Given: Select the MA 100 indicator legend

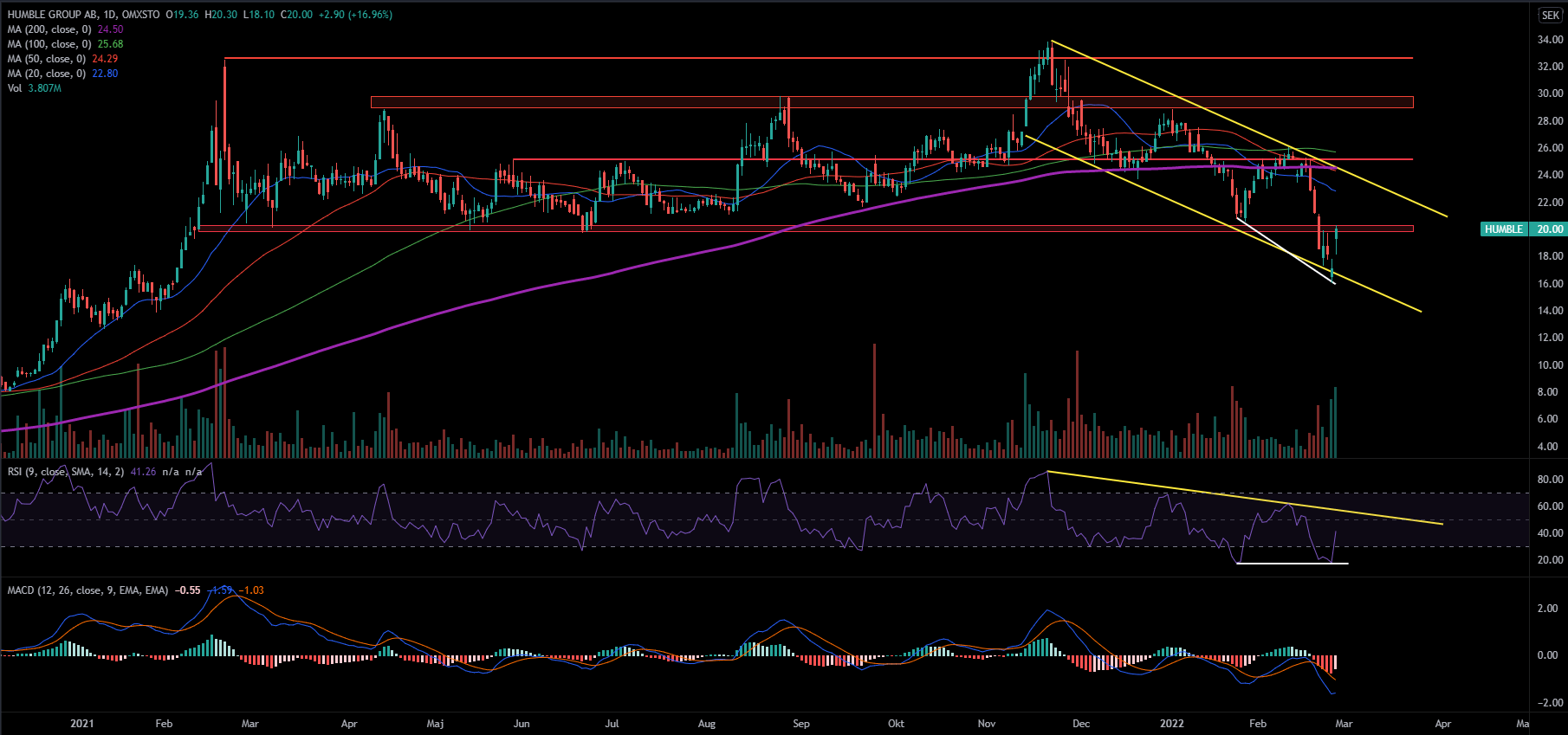Looking at the screenshot, I should [49, 44].
